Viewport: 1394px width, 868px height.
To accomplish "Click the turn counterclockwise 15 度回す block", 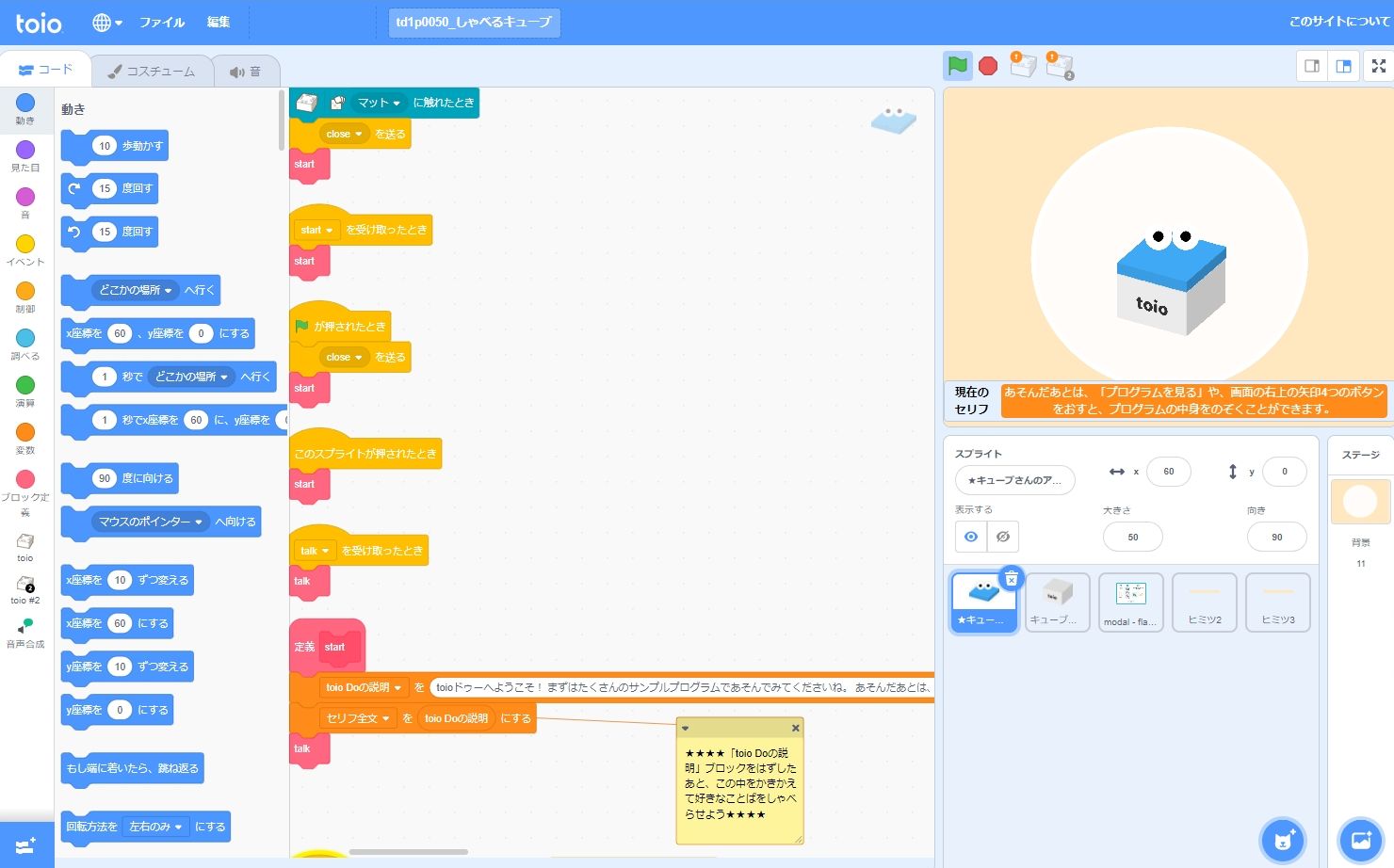I will click(x=109, y=232).
